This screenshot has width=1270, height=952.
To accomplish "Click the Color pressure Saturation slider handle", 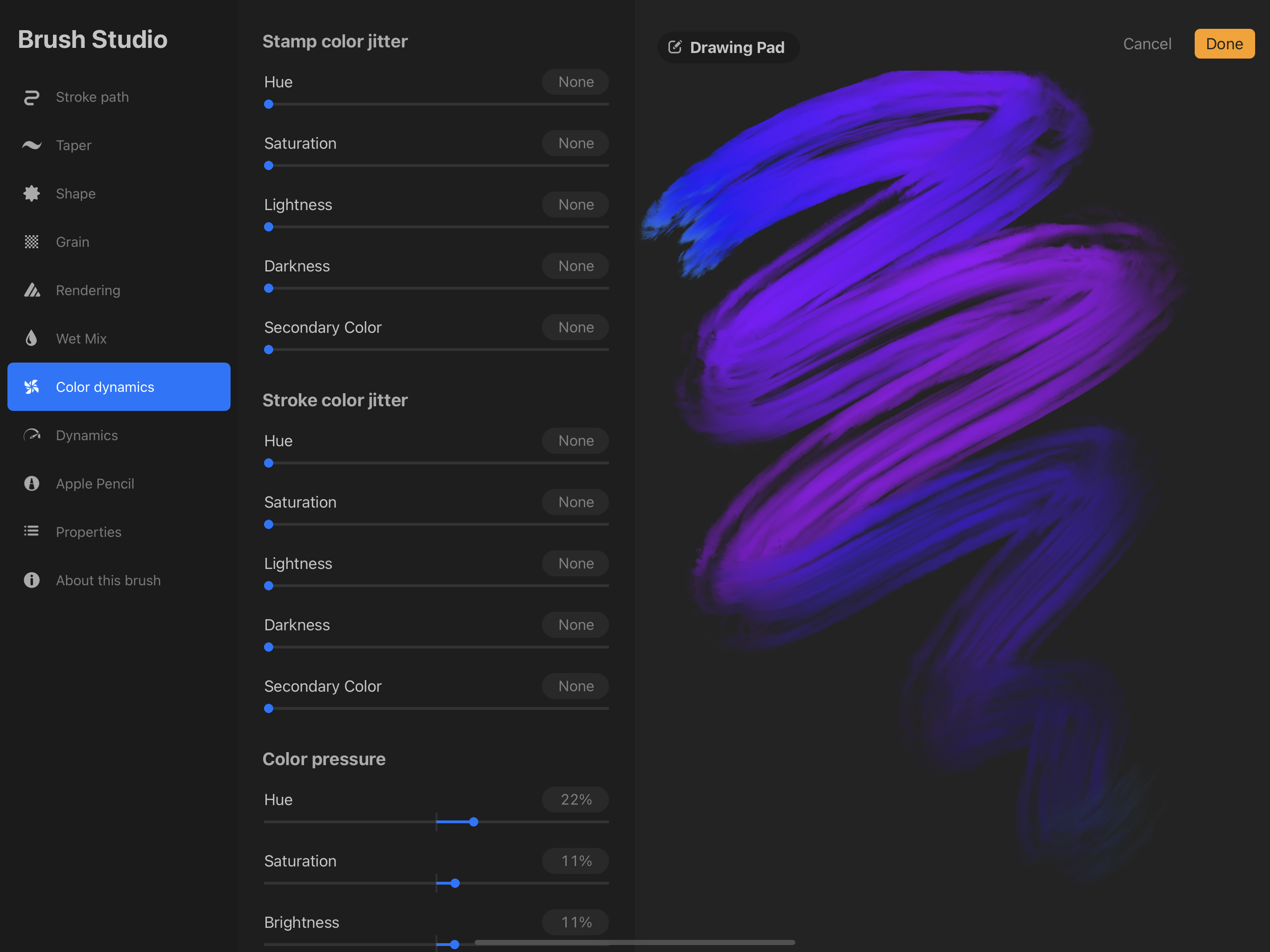I will coord(455,884).
